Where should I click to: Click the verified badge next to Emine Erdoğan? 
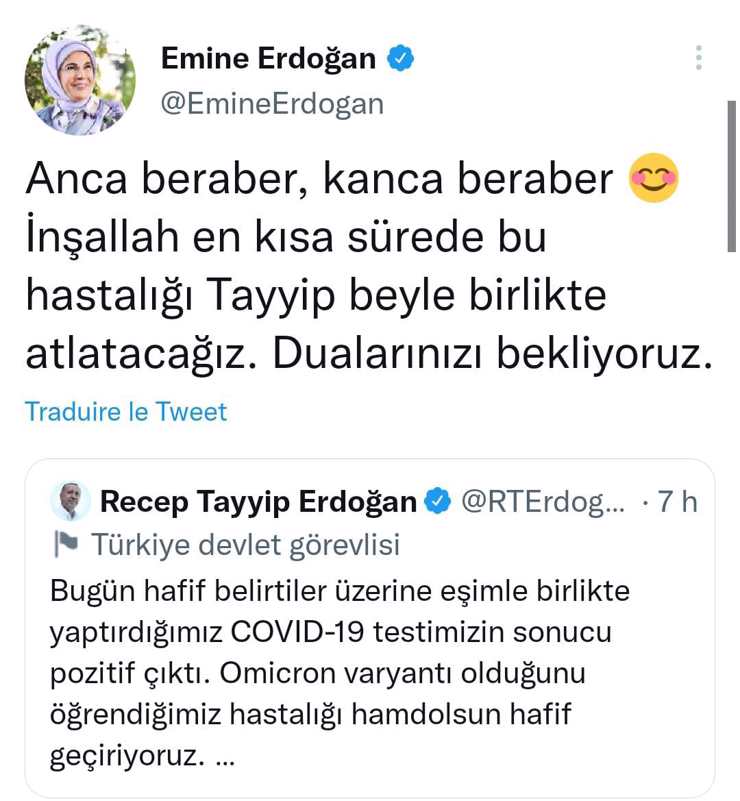400,58
